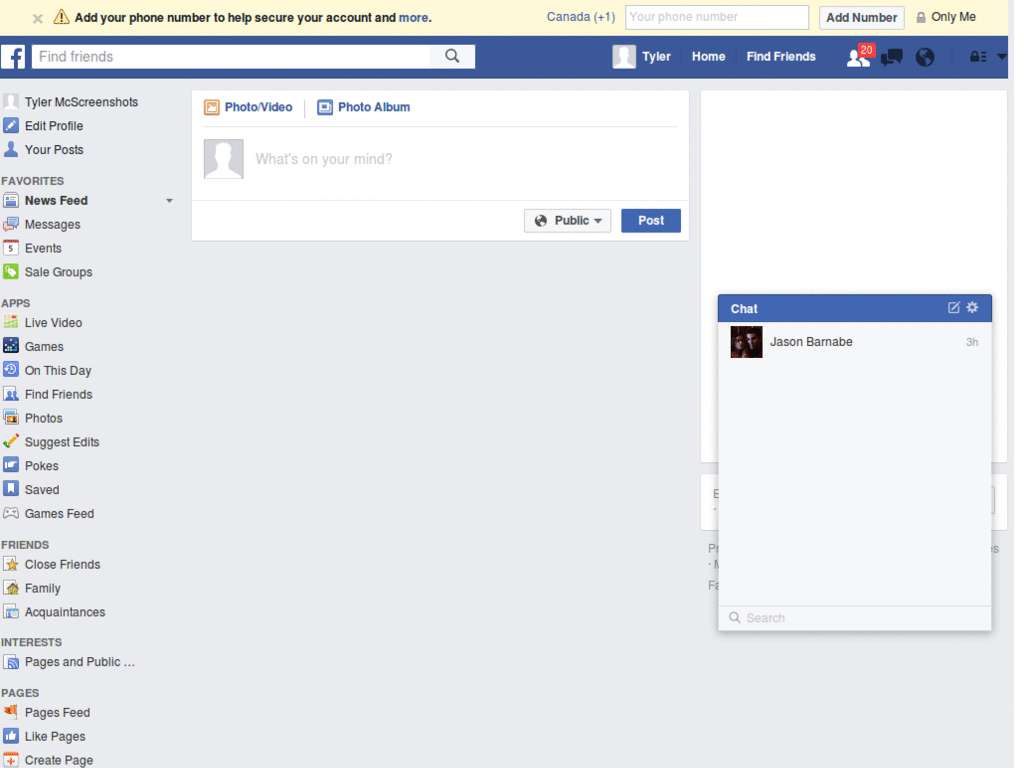Open the Only Me privacy selector

pyautogui.click(x=946, y=17)
